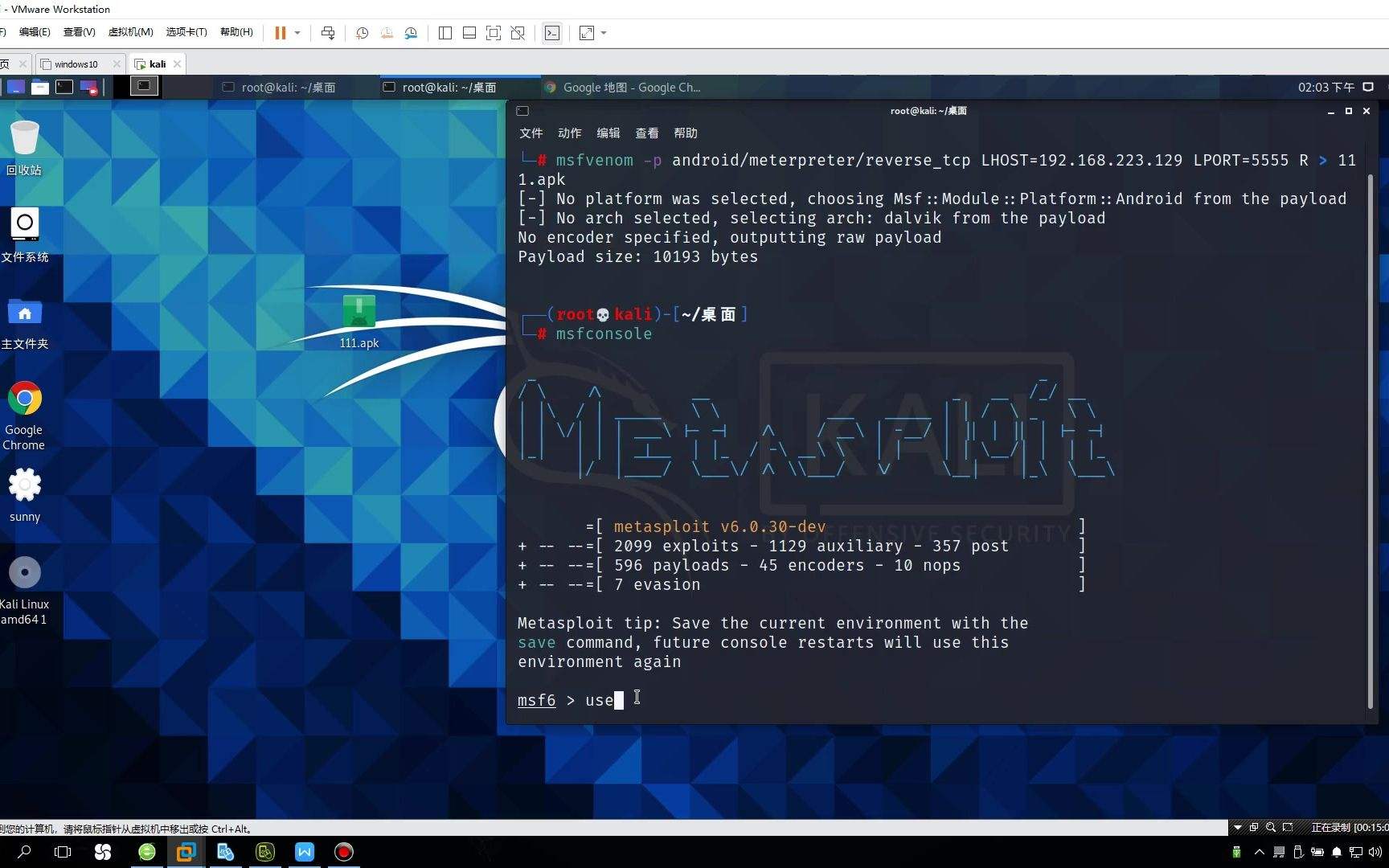Close the windows10 VM tab

[x=117, y=64]
